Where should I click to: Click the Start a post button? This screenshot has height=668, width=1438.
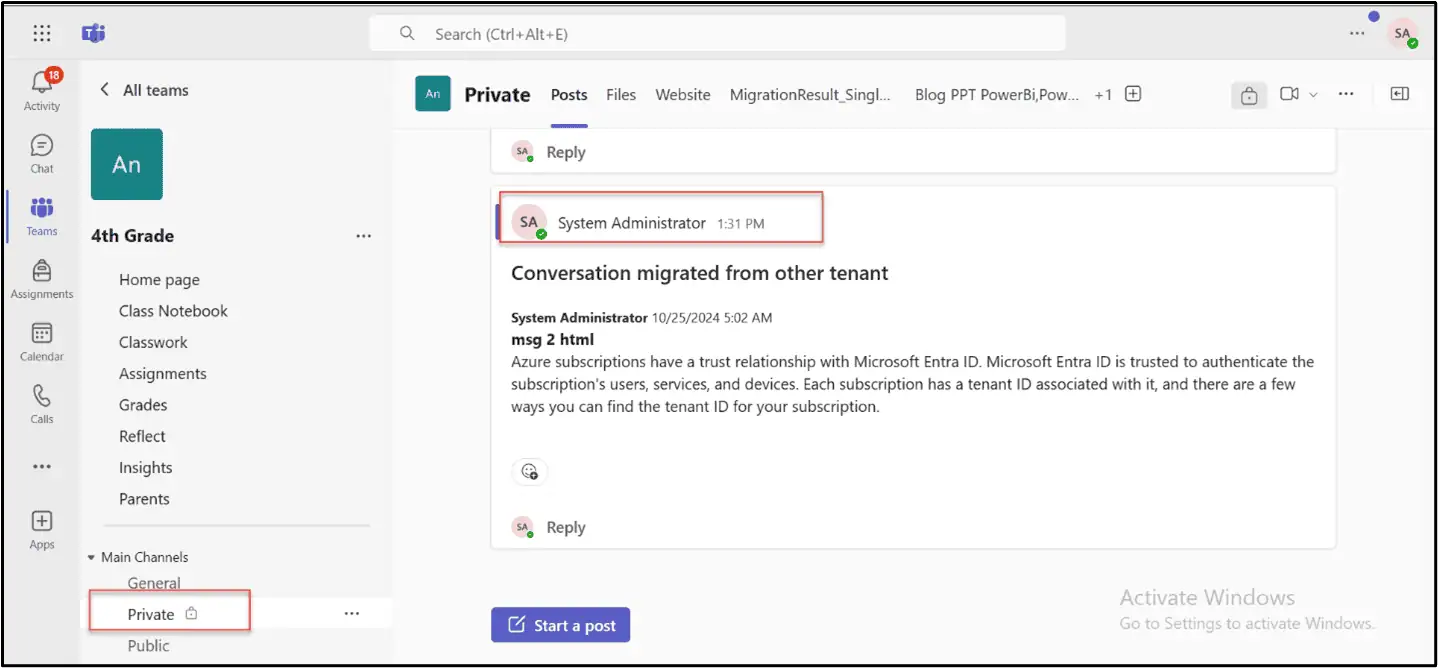pyautogui.click(x=560, y=624)
